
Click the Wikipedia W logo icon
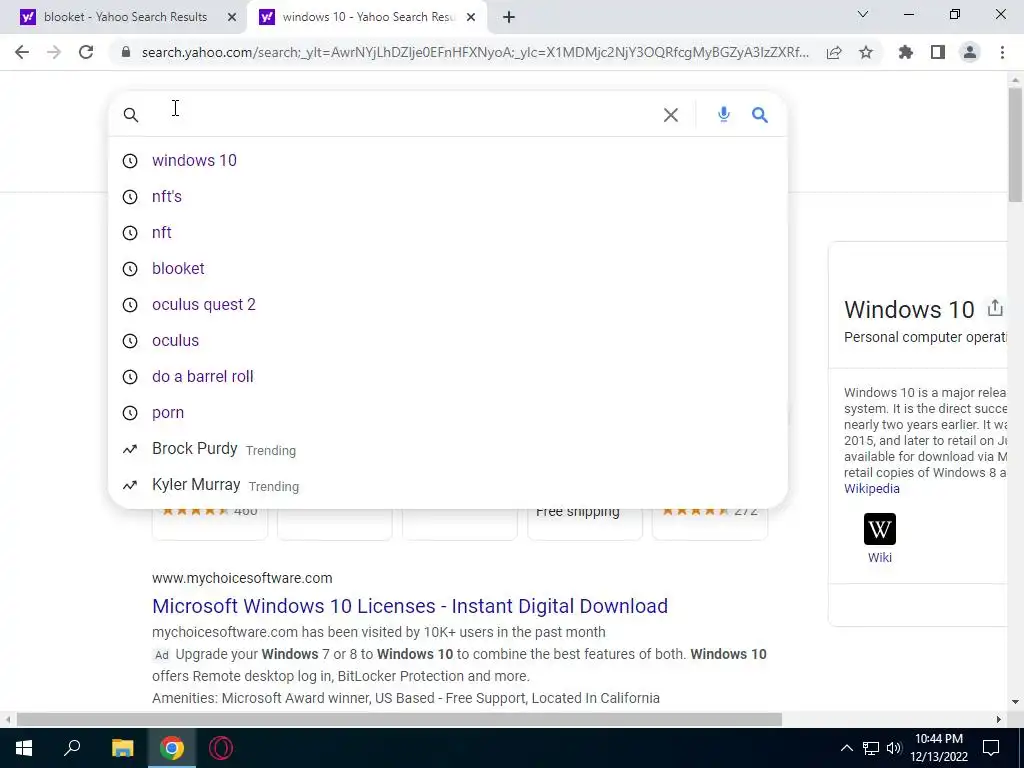click(x=880, y=529)
